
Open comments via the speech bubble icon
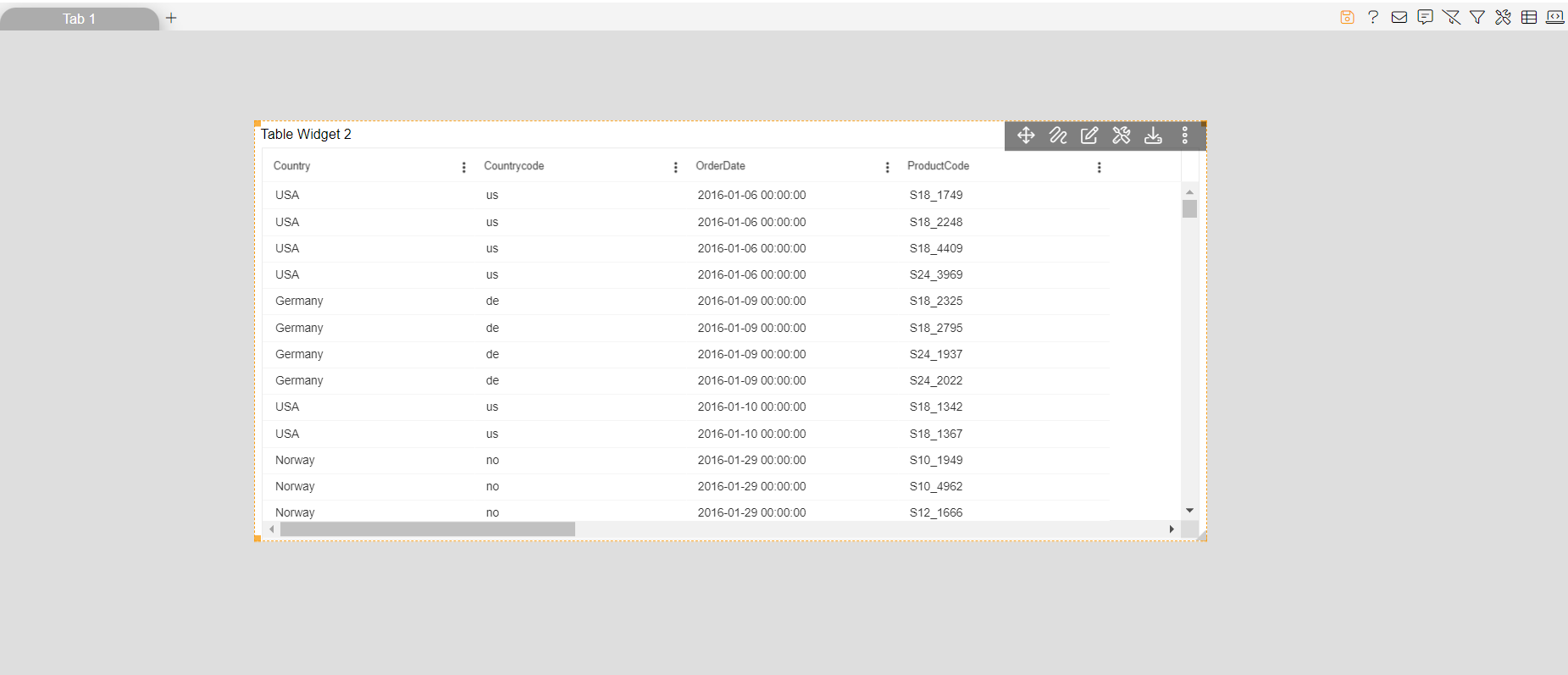coord(1426,17)
